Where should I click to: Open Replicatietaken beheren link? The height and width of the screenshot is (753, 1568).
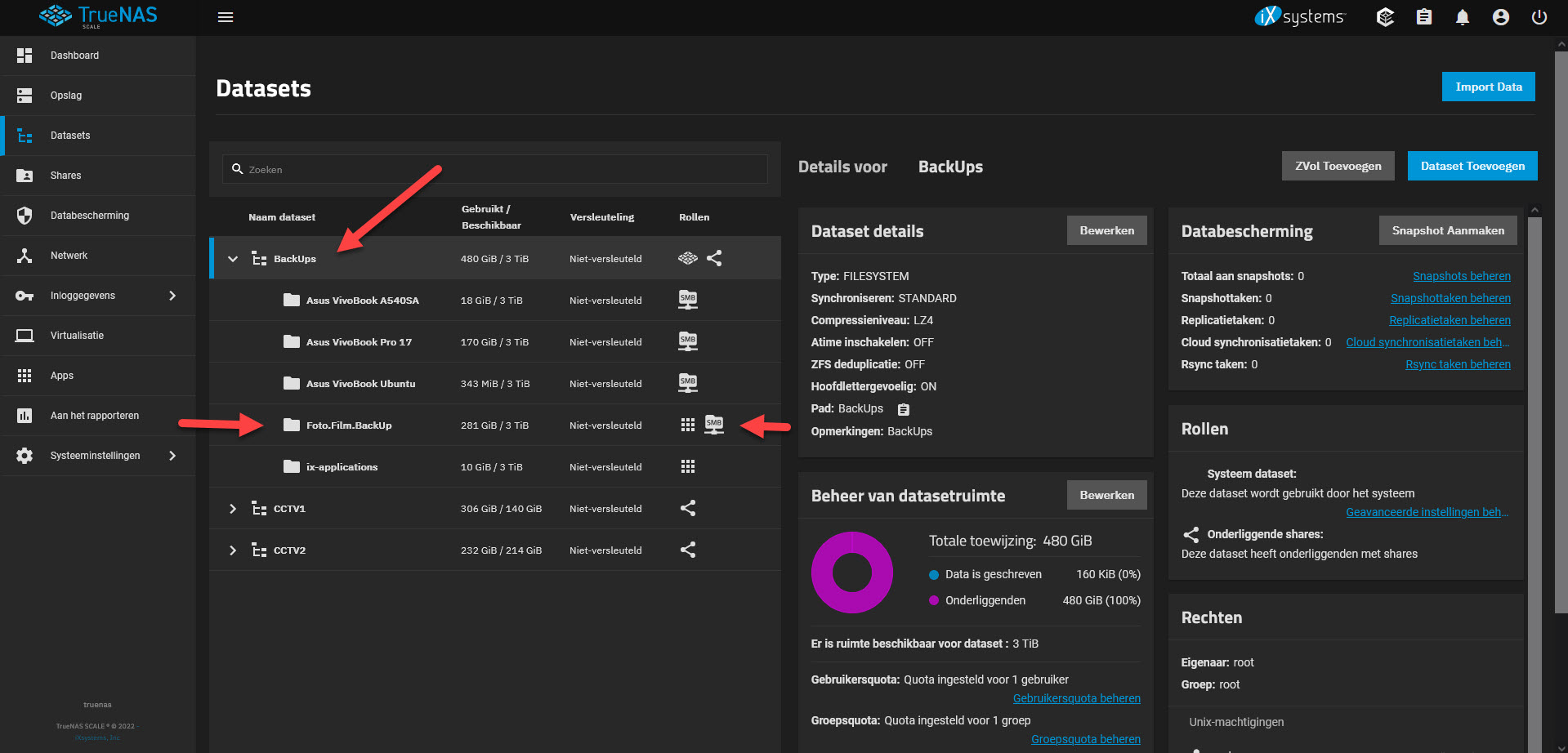click(1450, 320)
